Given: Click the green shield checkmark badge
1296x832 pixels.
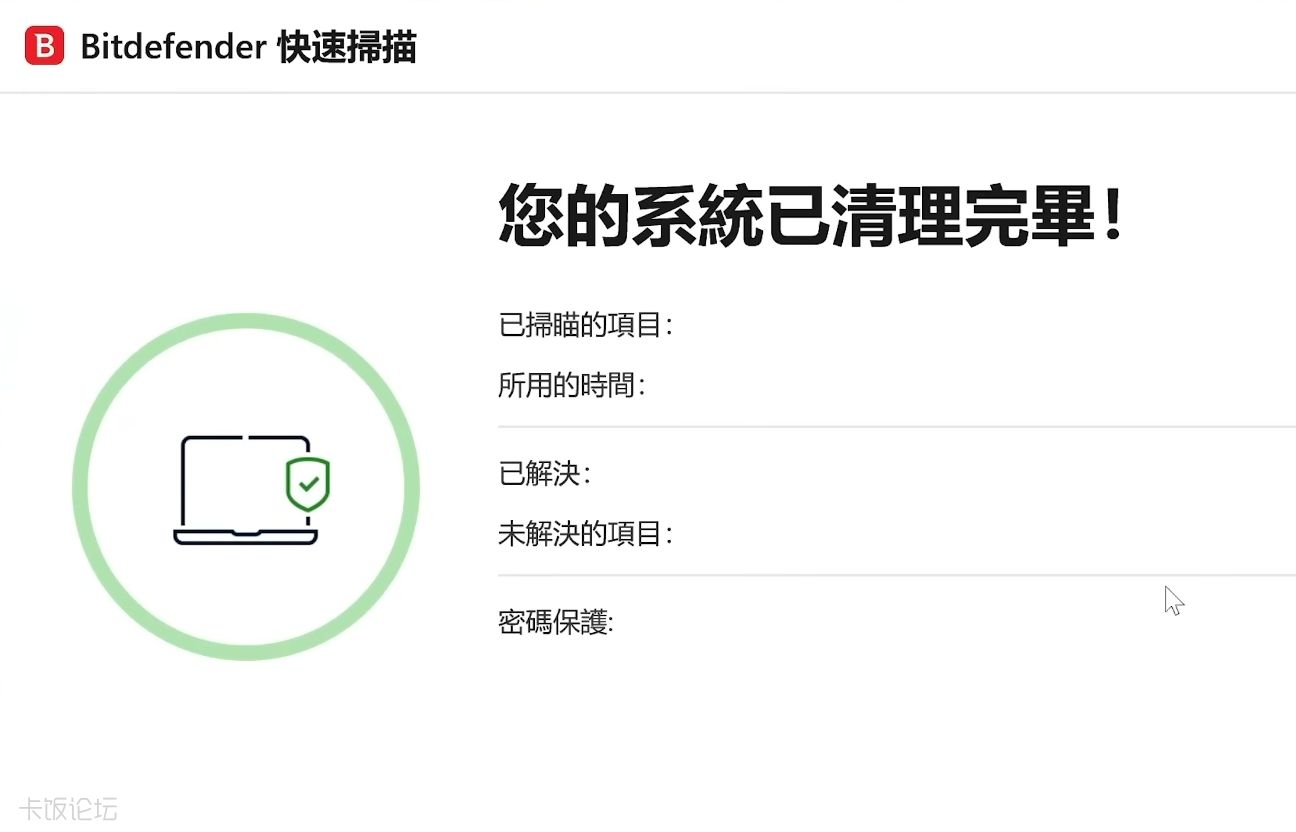Looking at the screenshot, I should [308, 484].
